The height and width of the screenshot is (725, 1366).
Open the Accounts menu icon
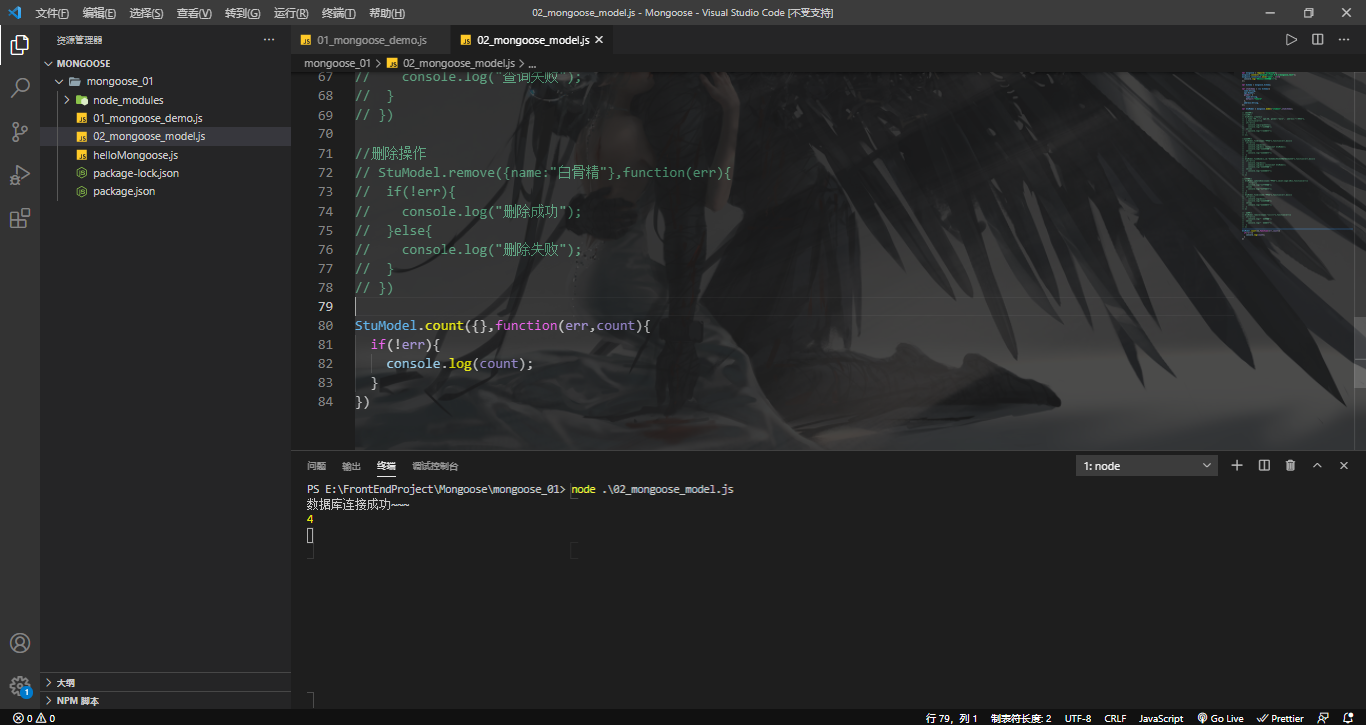tap(20, 643)
